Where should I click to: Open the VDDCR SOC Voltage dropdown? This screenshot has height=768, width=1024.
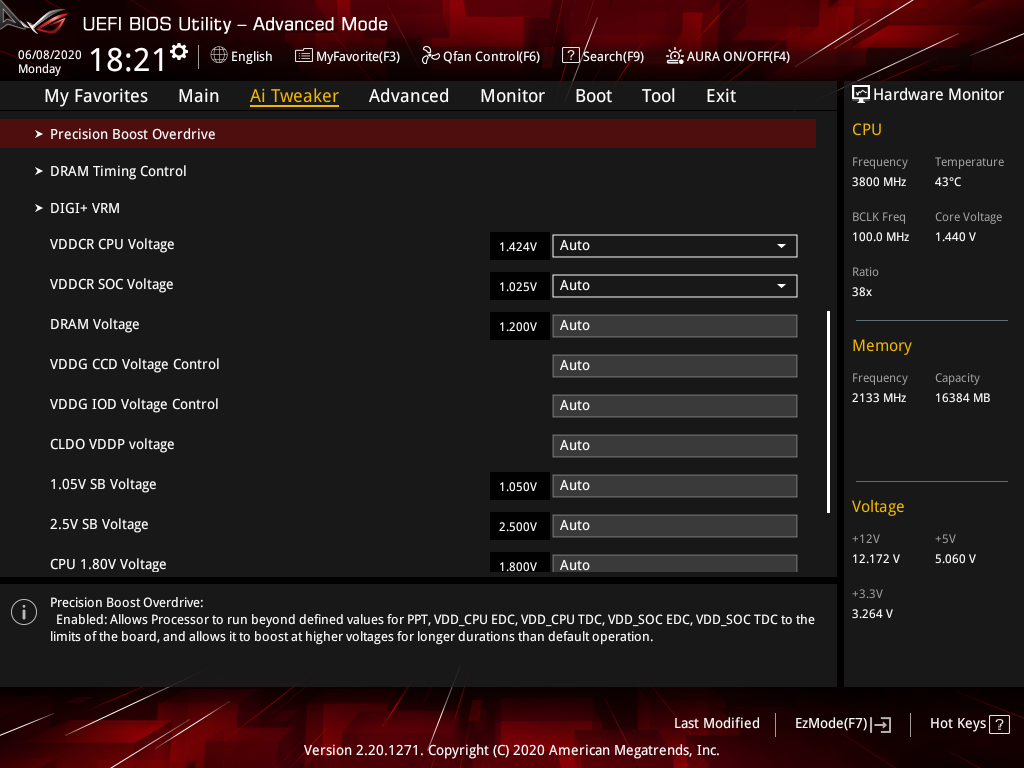click(675, 286)
